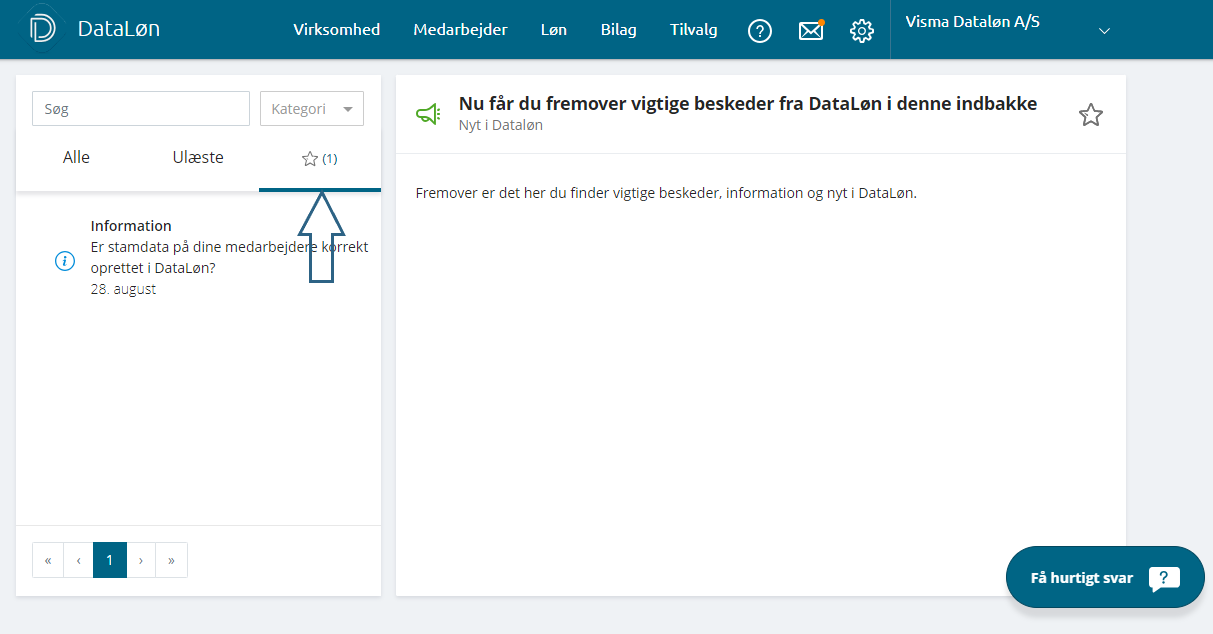
Task: Click the message heading about vigtige beskeder
Action: pyautogui.click(x=748, y=103)
